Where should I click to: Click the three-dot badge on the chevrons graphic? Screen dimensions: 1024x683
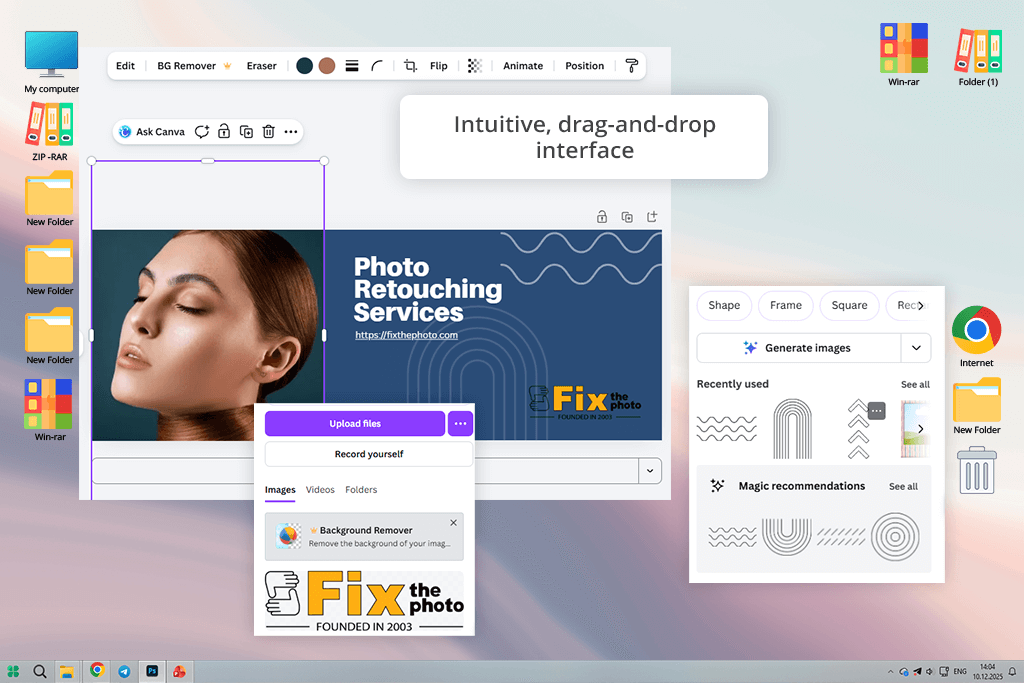click(876, 411)
